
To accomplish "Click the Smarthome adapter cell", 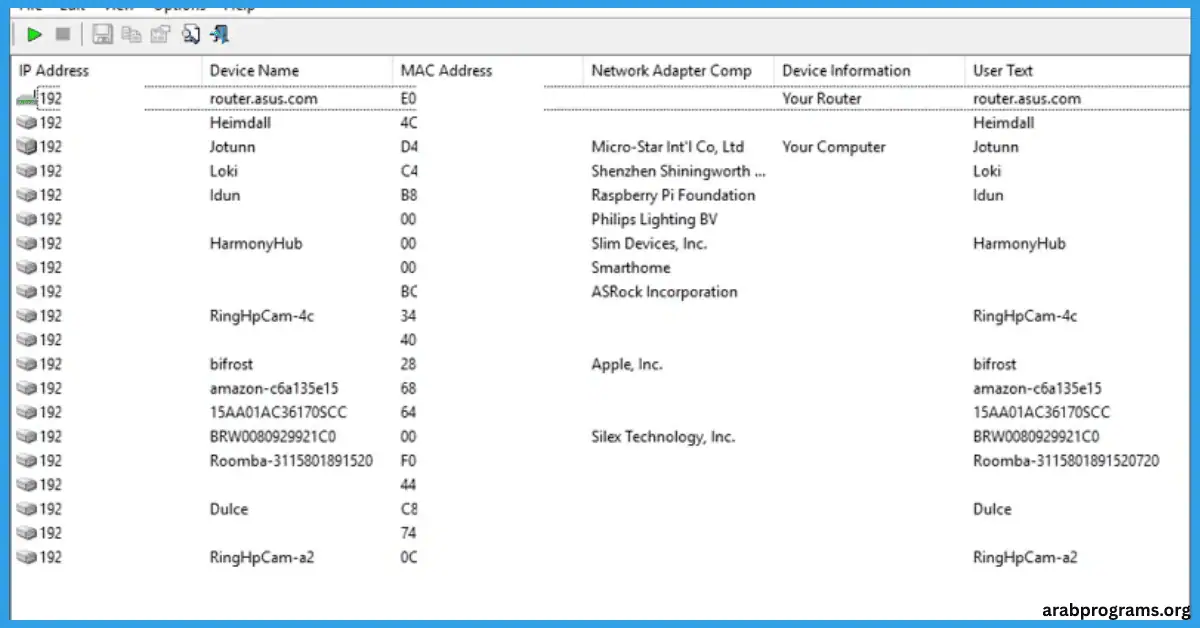I will (631, 267).
